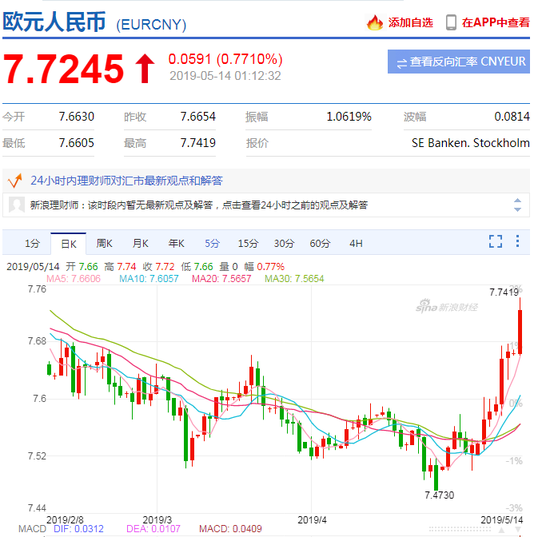550x537 pixels.
Task: Click the 新浪理财师 avatar thumbnail
Action: click(x=16, y=204)
